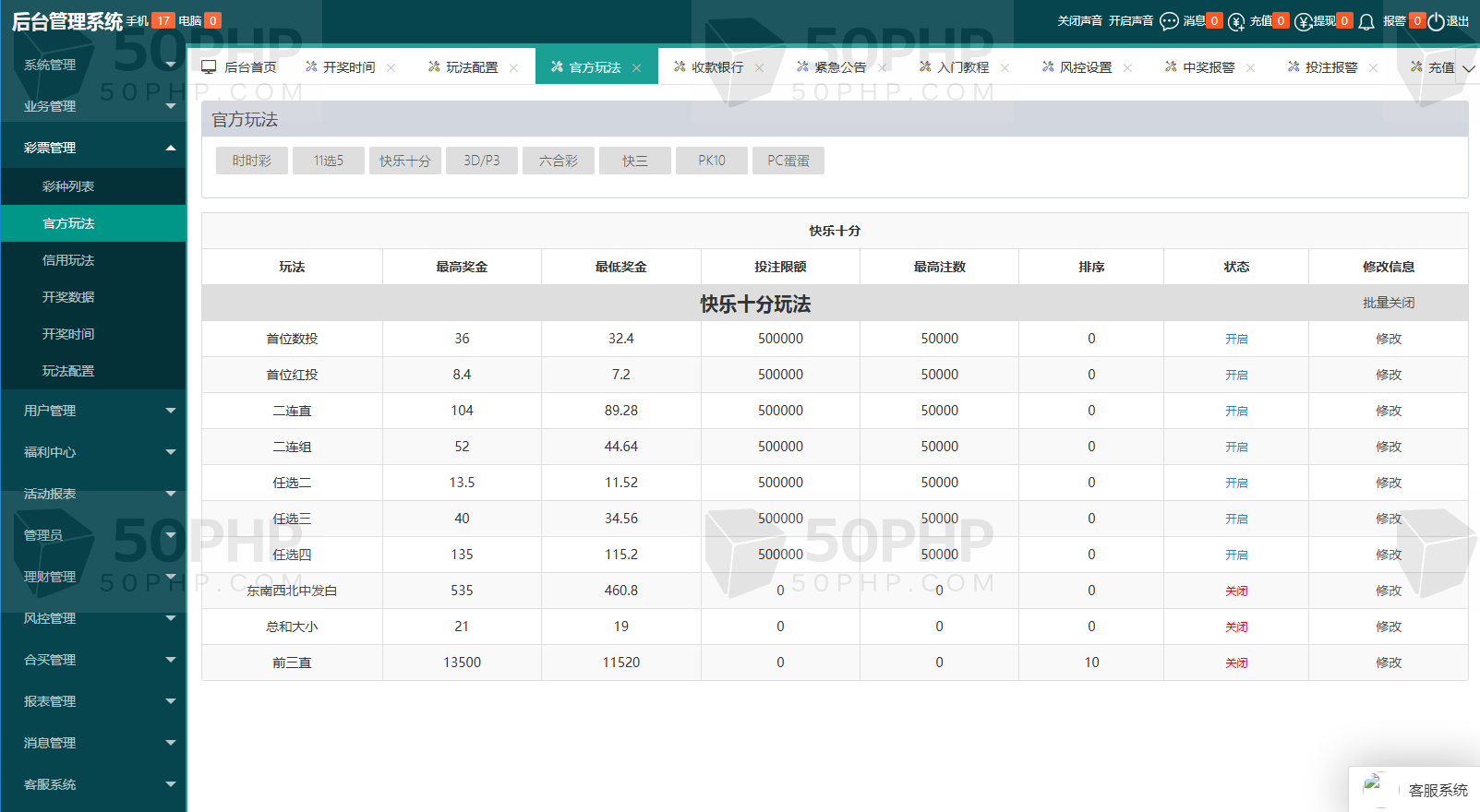
Task: Toggle 首位数投 status from 开启
Action: [x=1236, y=340]
